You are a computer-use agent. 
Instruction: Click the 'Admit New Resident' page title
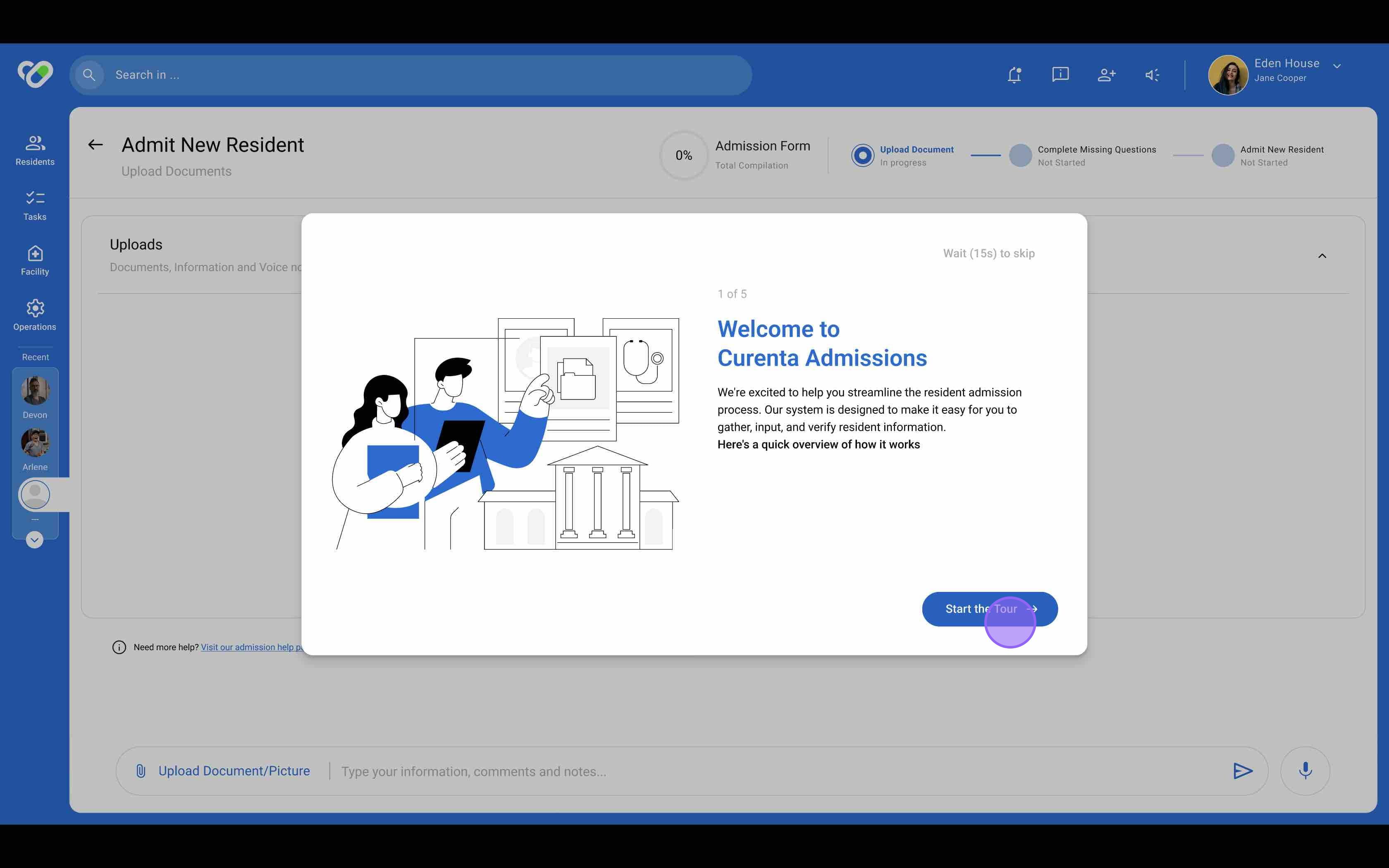[212, 145]
